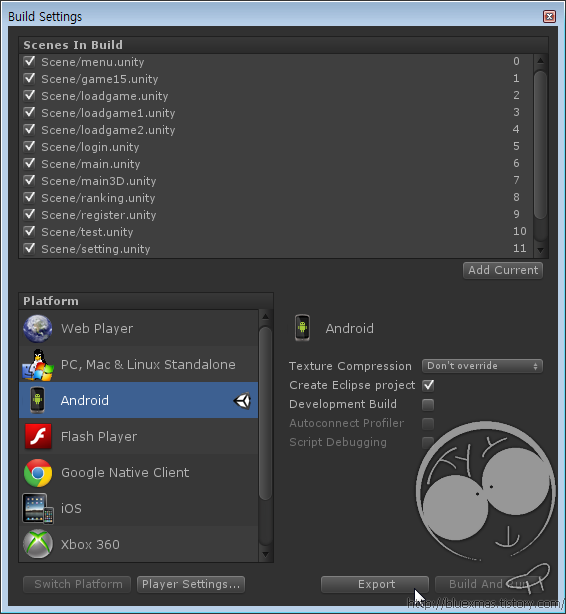The image size is (566, 614).
Task: Select the Flash Player platform name
Action: 99,436
